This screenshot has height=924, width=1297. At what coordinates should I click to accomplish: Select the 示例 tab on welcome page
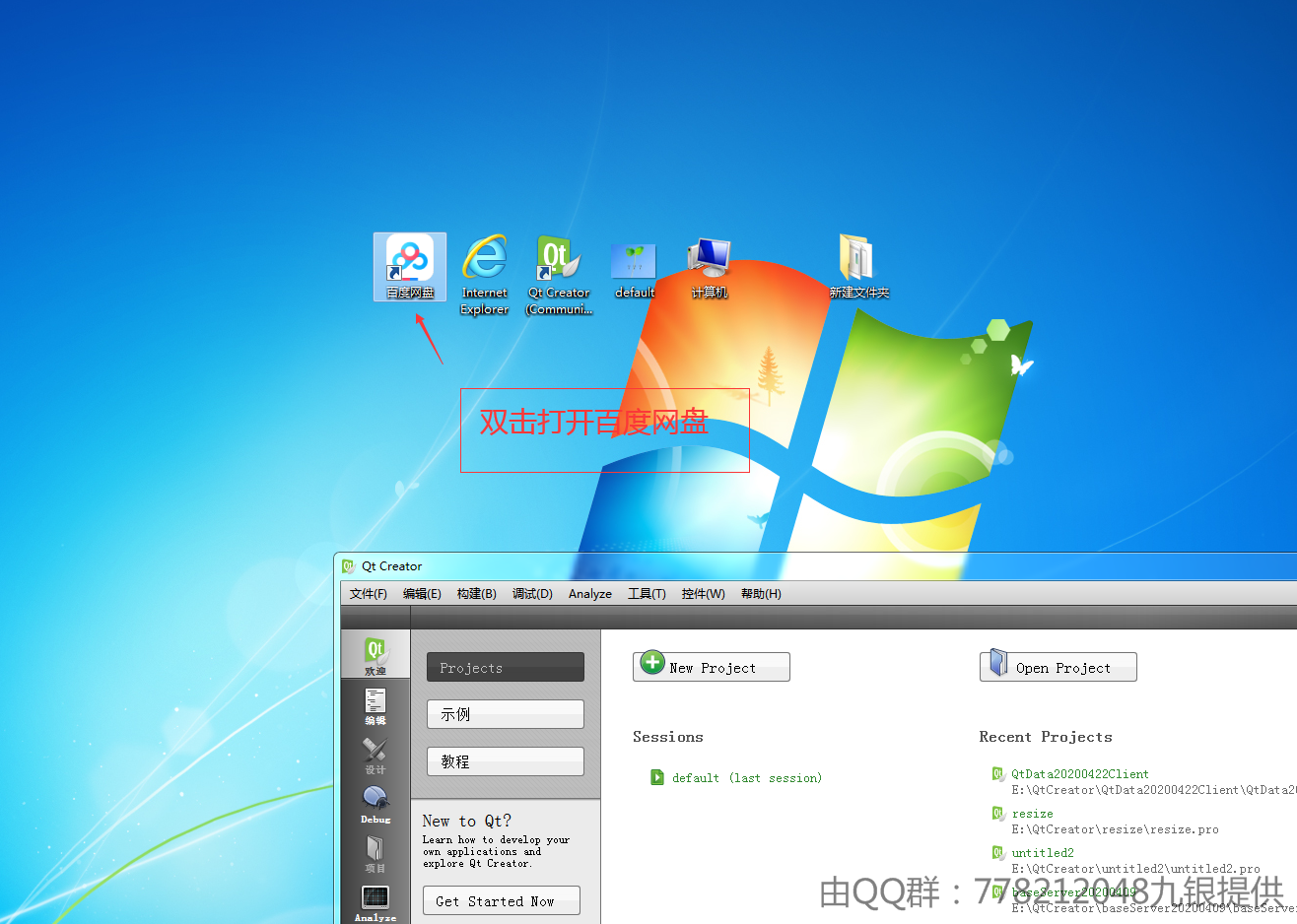506,714
